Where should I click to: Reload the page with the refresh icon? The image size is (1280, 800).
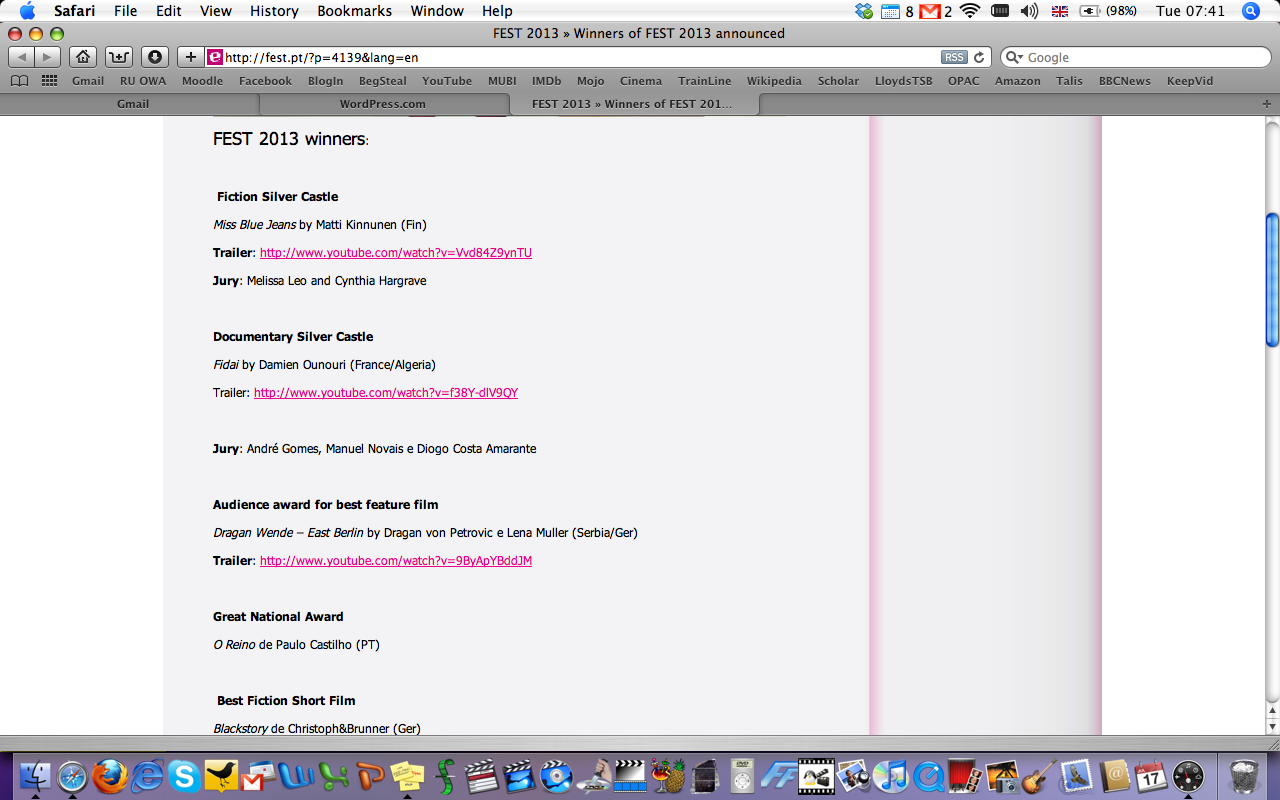click(x=980, y=57)
